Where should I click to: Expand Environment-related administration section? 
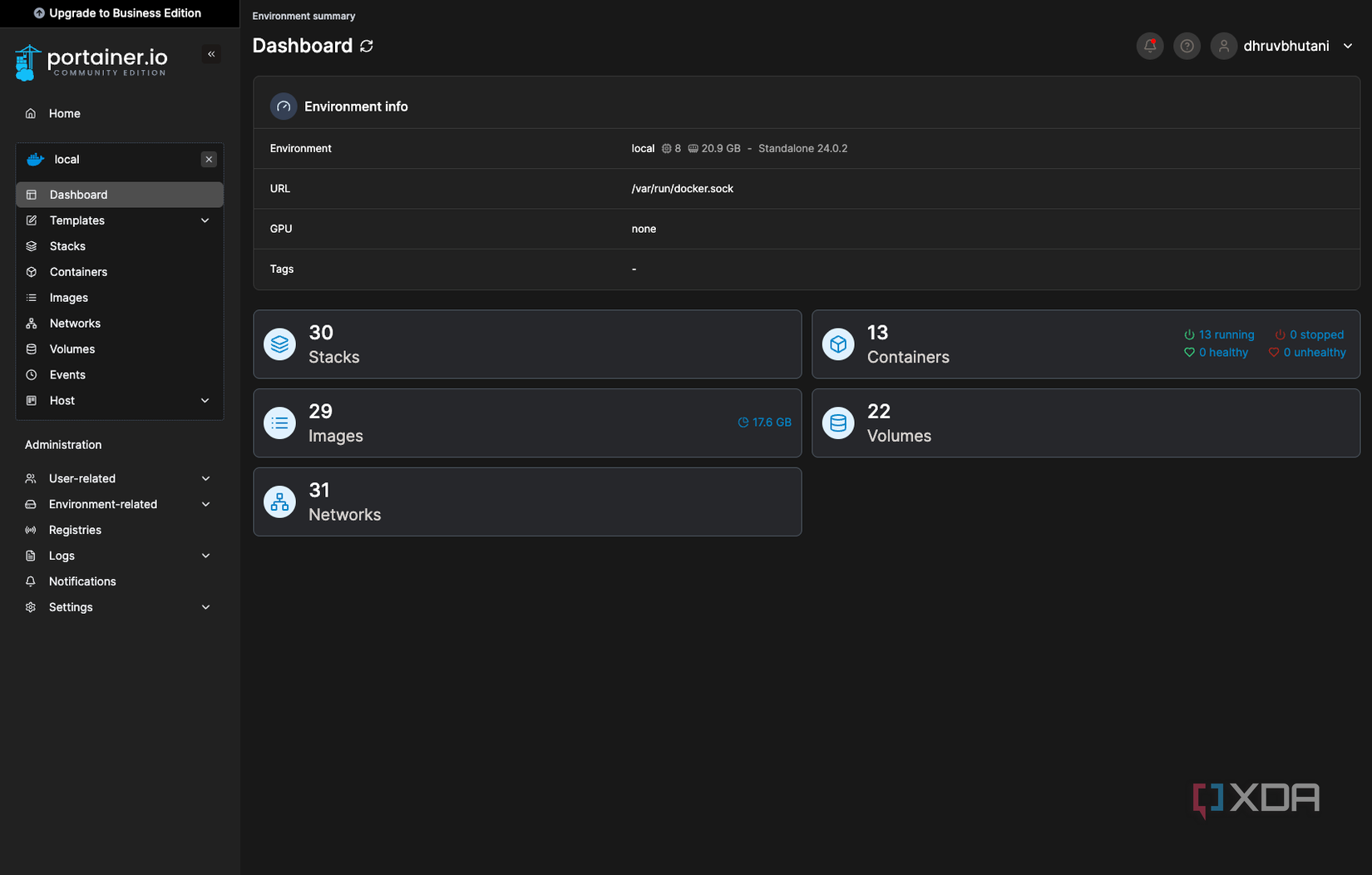pyautogui.click(x=205, y=505)
